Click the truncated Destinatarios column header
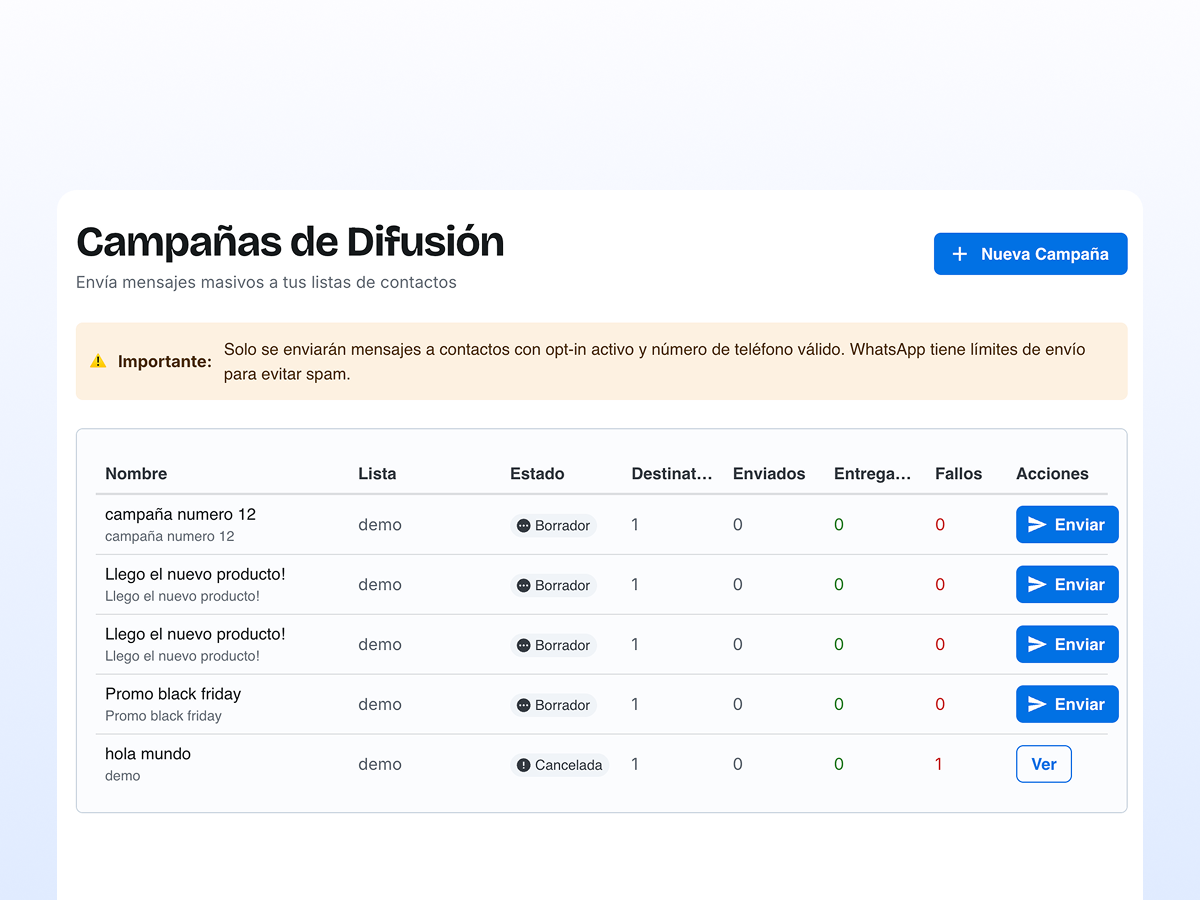This screenshot has width=1200, height=900. [671, 474]
